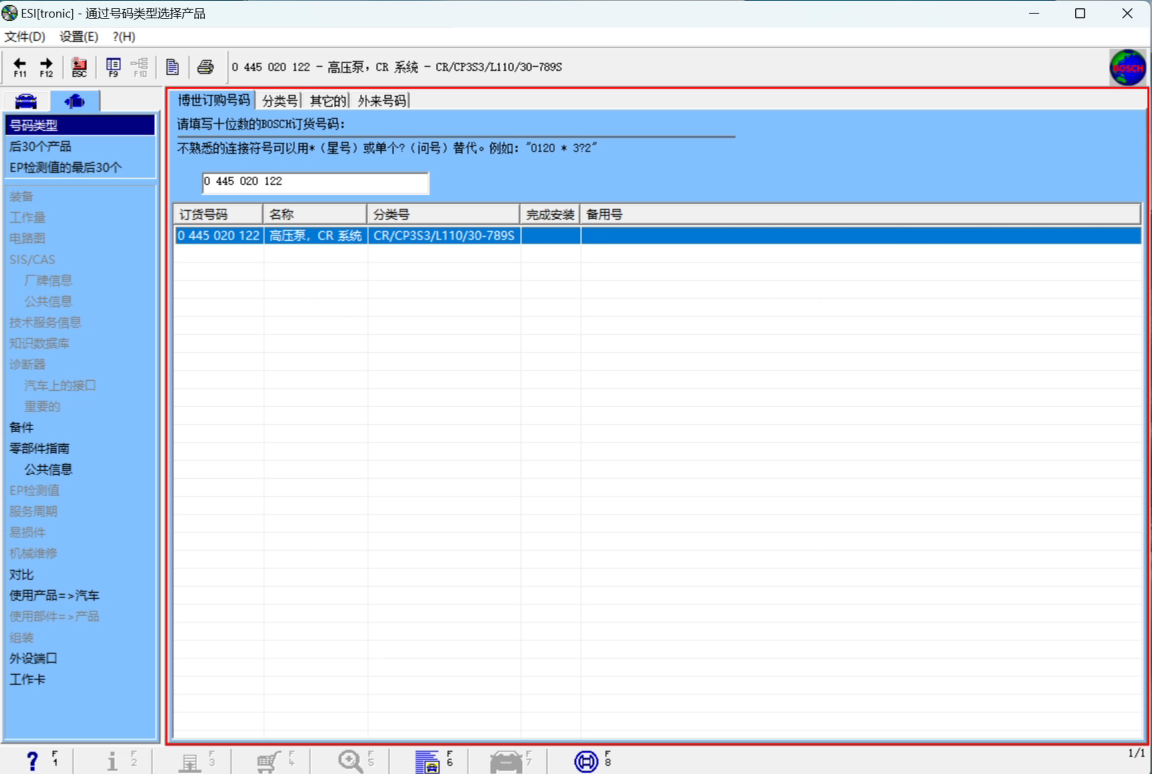Click the greyed 使用部件=>产品 sidebar entry

point(54,616)
